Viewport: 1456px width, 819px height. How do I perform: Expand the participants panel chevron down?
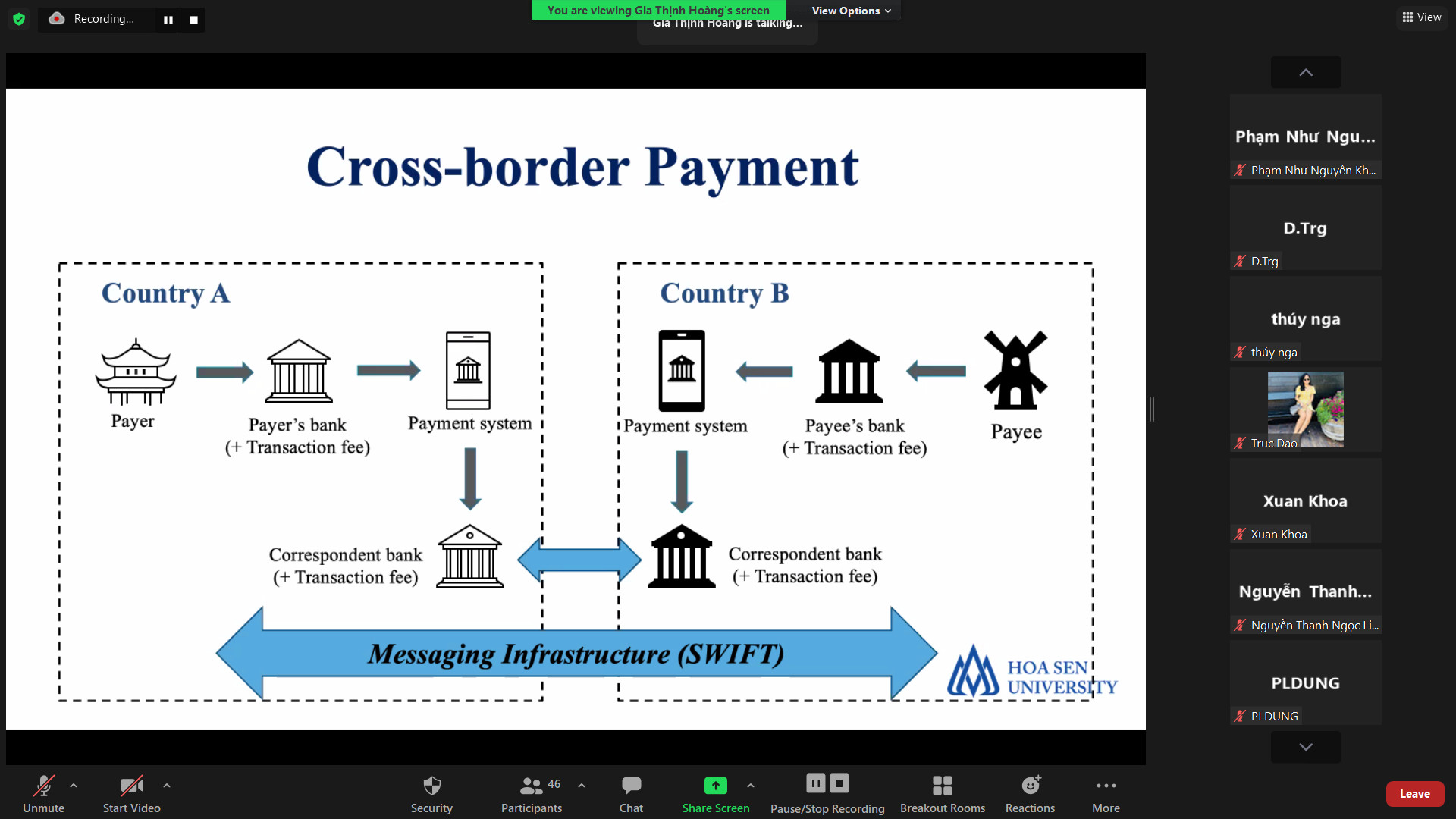1306,746
